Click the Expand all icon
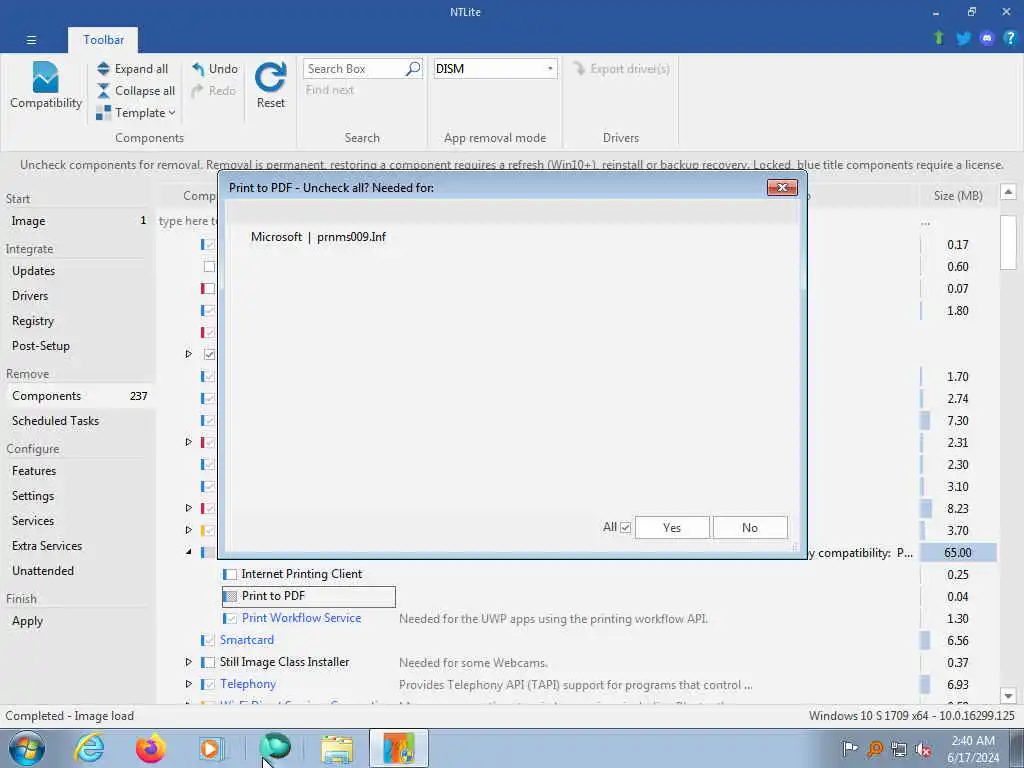The width and height of the screenshot is (1024, 768). pyautogui.click(x=103, y=69)
